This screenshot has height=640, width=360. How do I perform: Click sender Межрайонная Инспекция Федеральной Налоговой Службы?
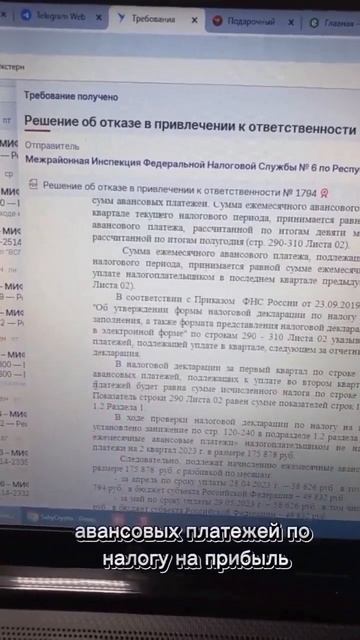coord(192,163)
